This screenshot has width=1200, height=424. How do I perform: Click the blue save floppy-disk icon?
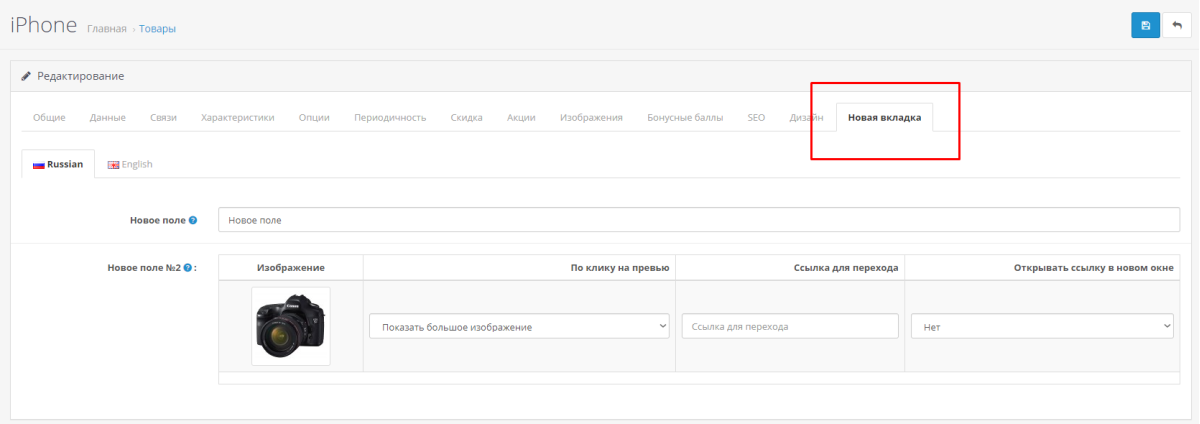click(x=1145, y=25)
